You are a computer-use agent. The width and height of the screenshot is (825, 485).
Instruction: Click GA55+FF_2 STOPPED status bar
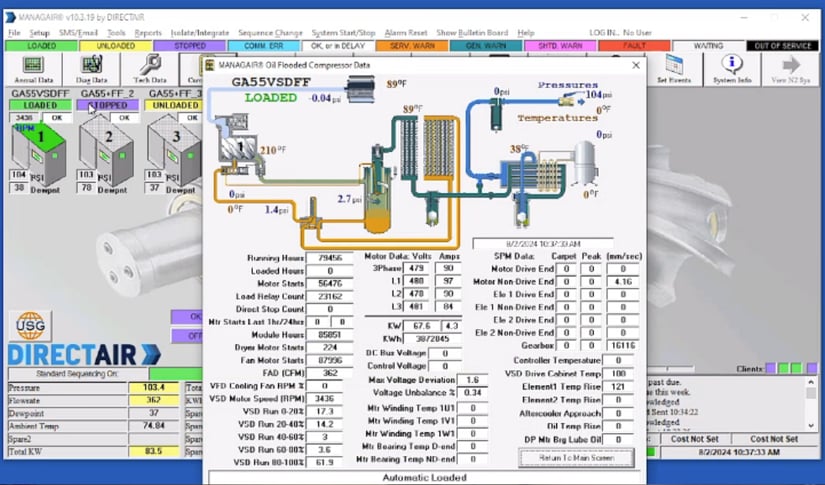(x=108, y=105)
